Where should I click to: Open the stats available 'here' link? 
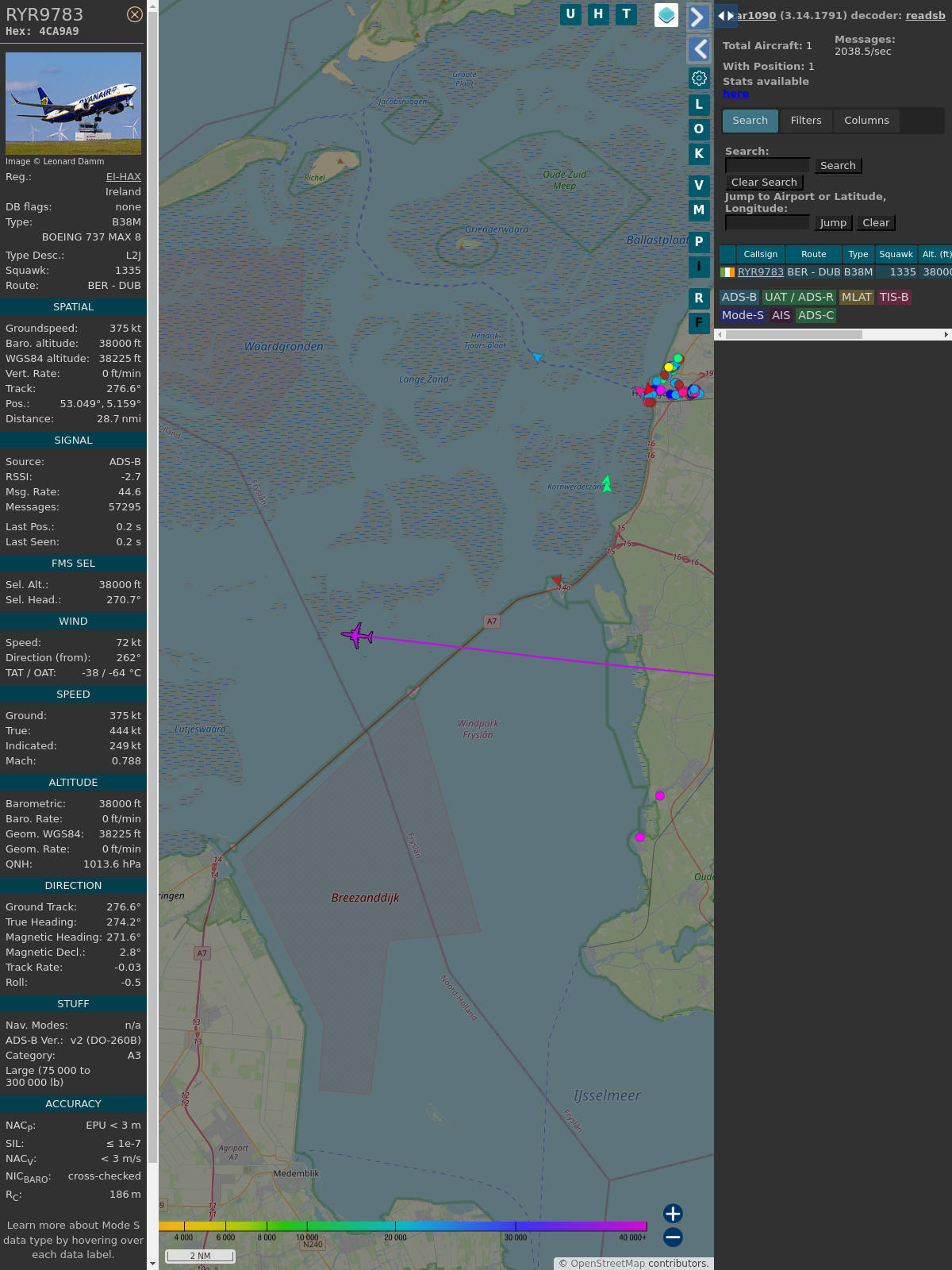pyautogui.click(x=735, y=93)
